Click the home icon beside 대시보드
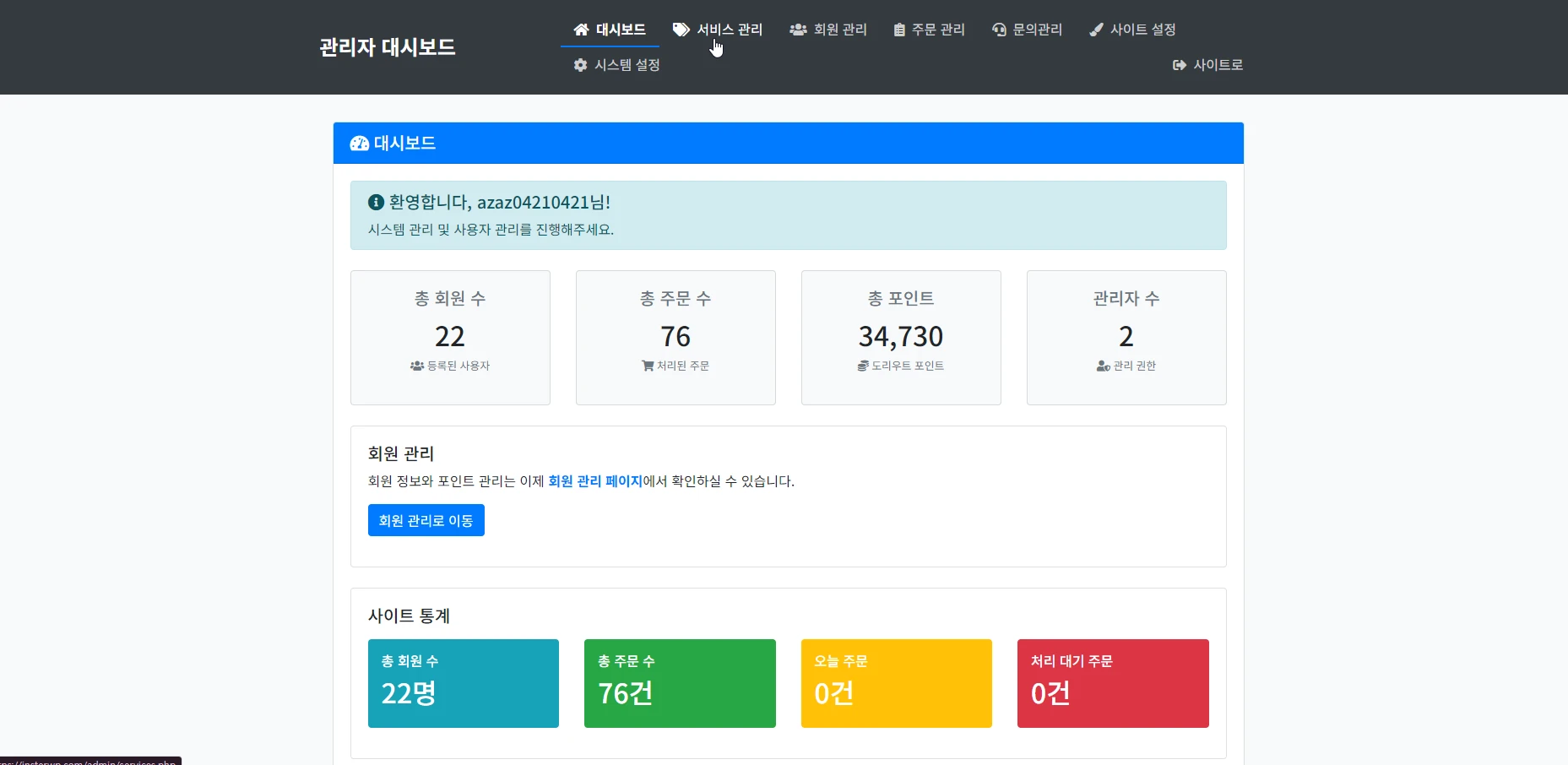This screenshot has width=1568, height=765. coord(581,29)
